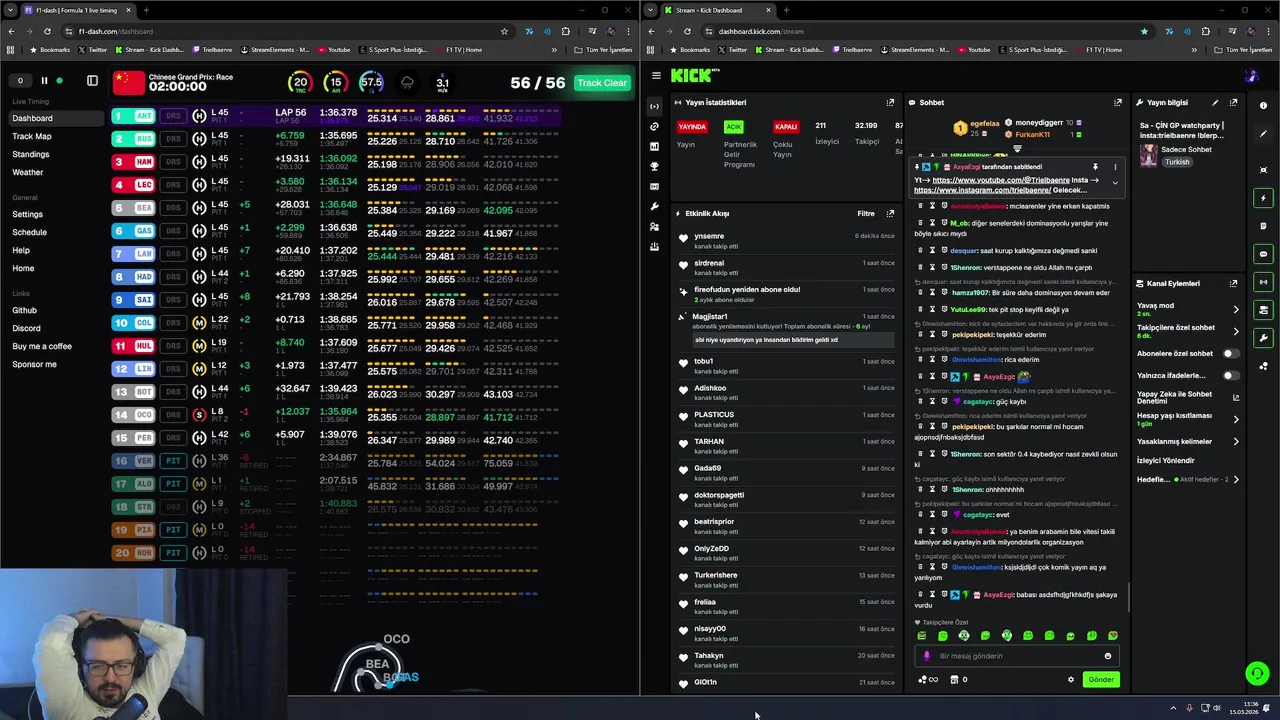The width and height of the screenshot is (1280, 720).
Task: Edit stream info with the pencil icon
Action: (x=1215, y=102)
